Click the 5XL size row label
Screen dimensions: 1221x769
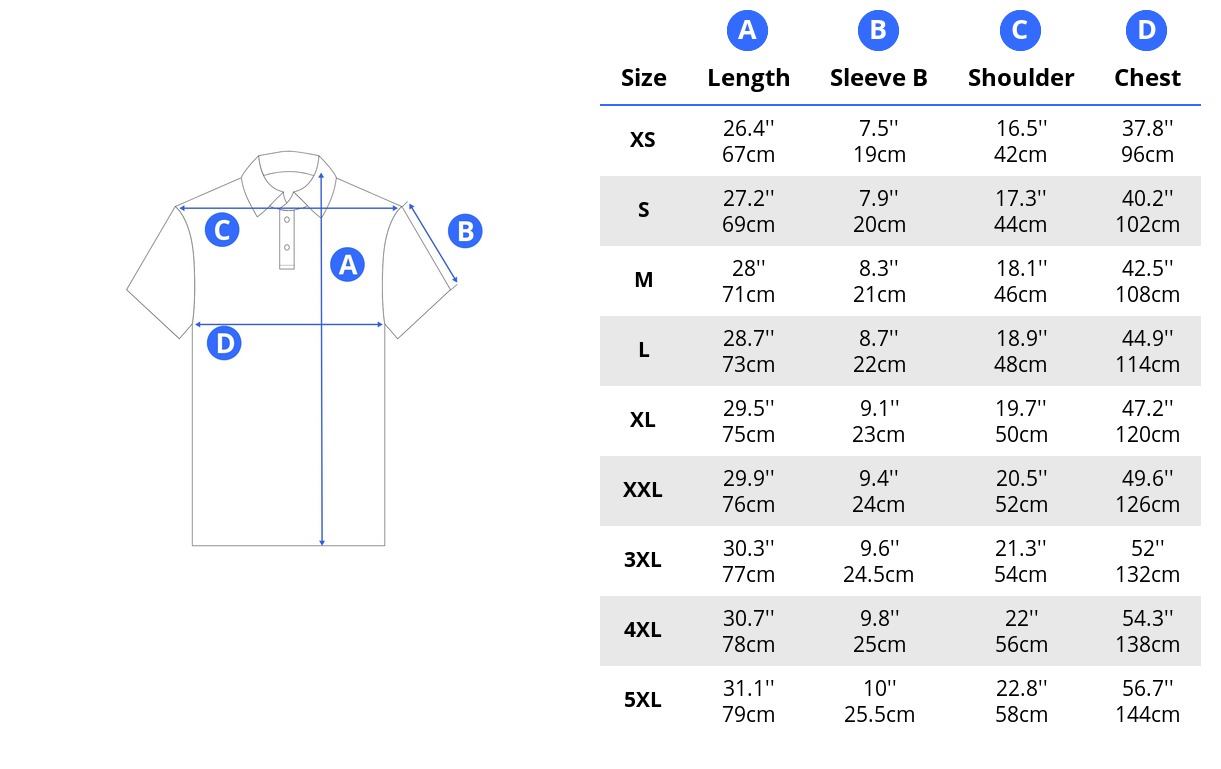[x=643, y=700]
